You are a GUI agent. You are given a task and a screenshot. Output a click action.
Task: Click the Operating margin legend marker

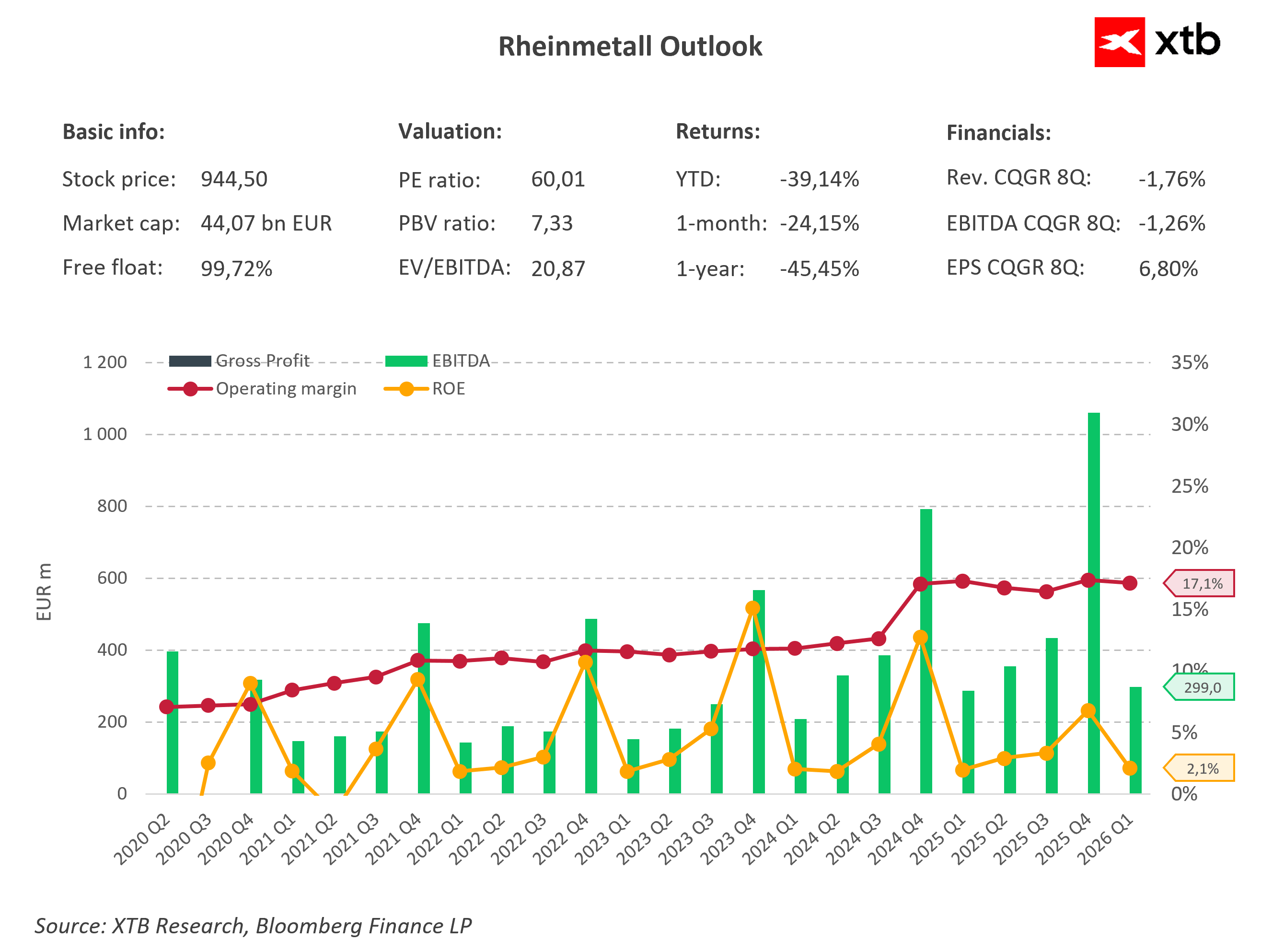(190, 389)
